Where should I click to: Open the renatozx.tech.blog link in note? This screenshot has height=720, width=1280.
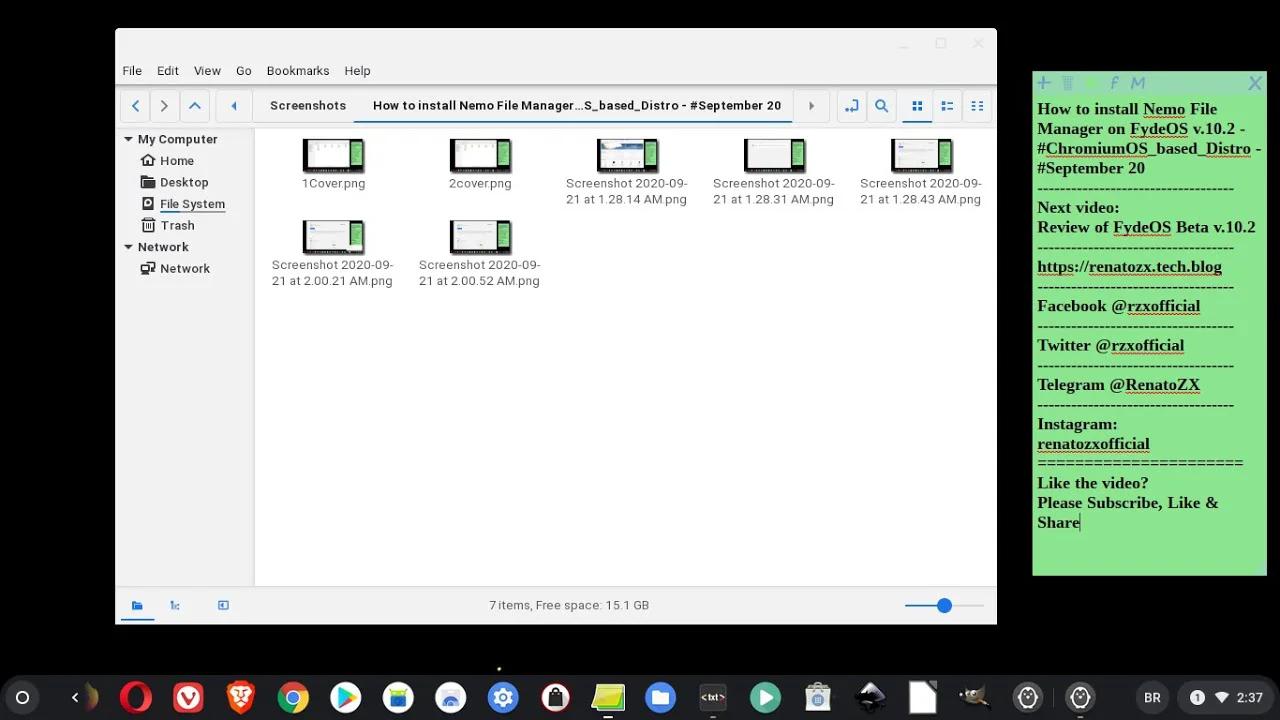point(1129,267)
